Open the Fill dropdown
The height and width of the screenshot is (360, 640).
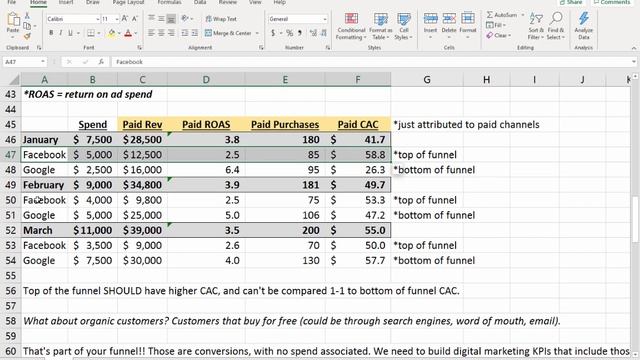(x=496, y=25)
